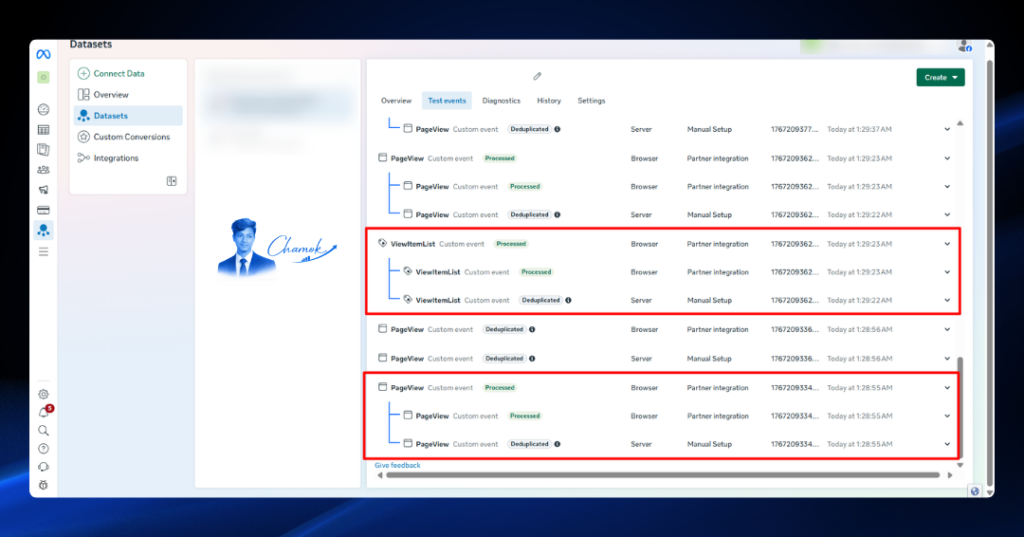Screen dimensions: 1024x537
Task: Click the collapse panel icon under Integrations
Action: (x=172, y=181)
